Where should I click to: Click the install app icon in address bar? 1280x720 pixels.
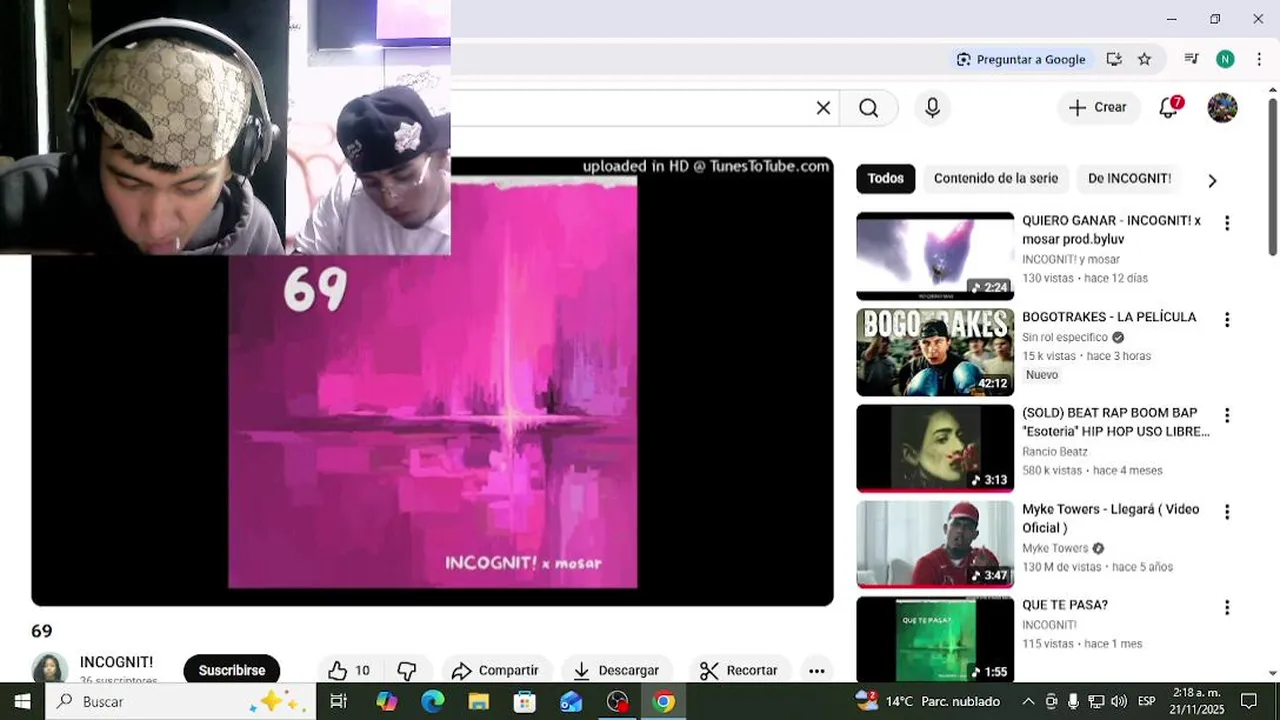click(1114, 59)
